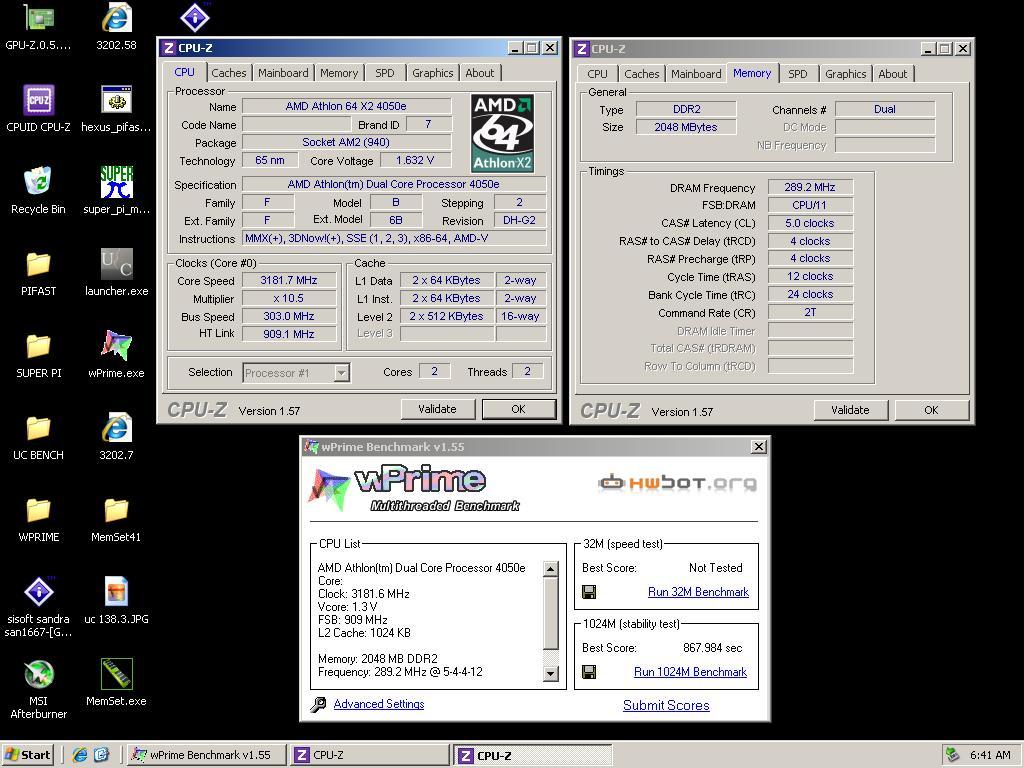
Task: Open Memory tab in left CPU-Z window
Action: click(x=339, y=72)
